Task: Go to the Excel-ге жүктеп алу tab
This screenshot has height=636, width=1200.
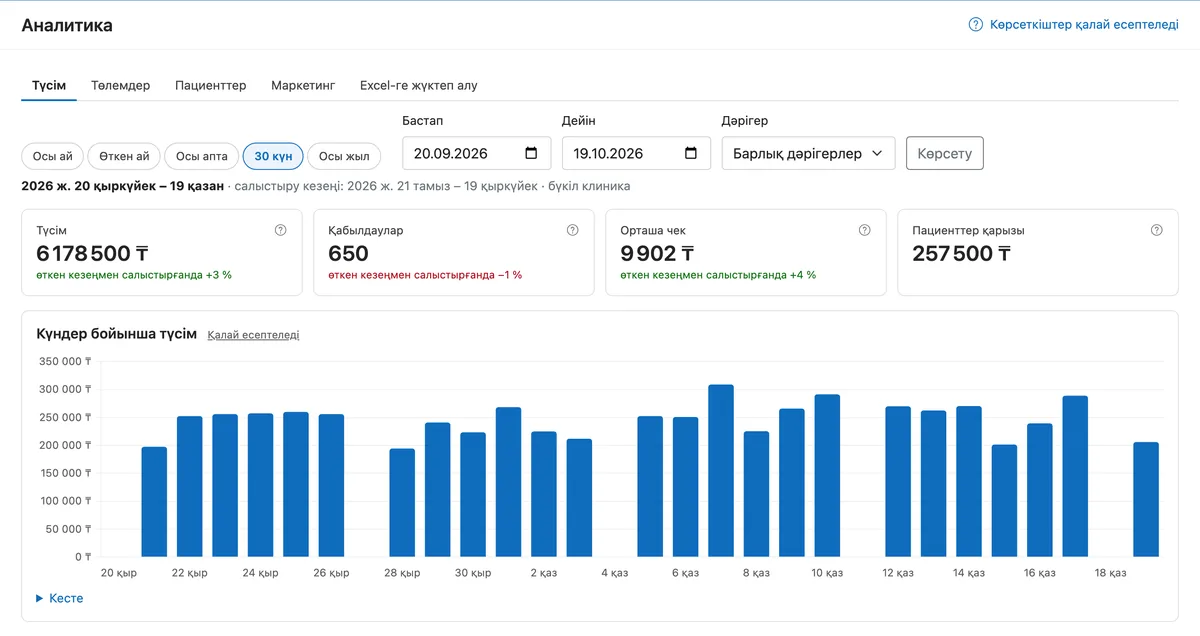Action: coord(419,85)
